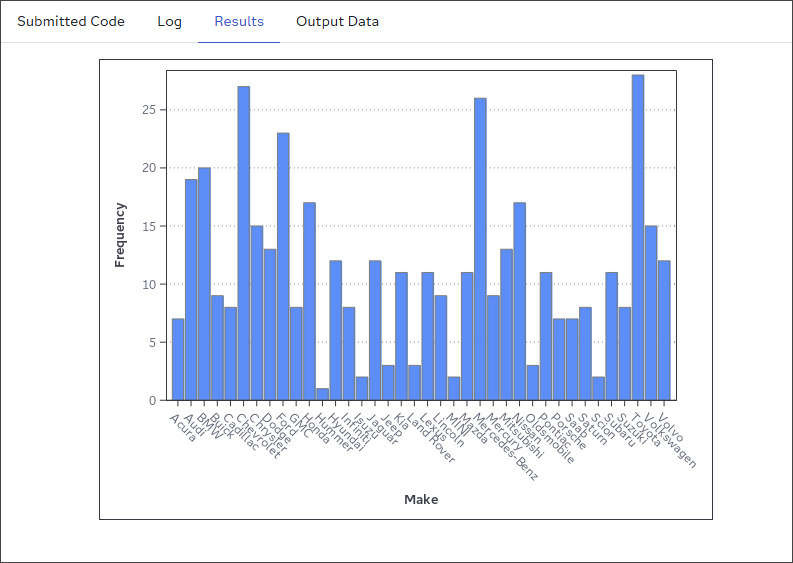
Task: Click the Acura x-axis label
Action: pyautogui.click(x=184, y=428)
